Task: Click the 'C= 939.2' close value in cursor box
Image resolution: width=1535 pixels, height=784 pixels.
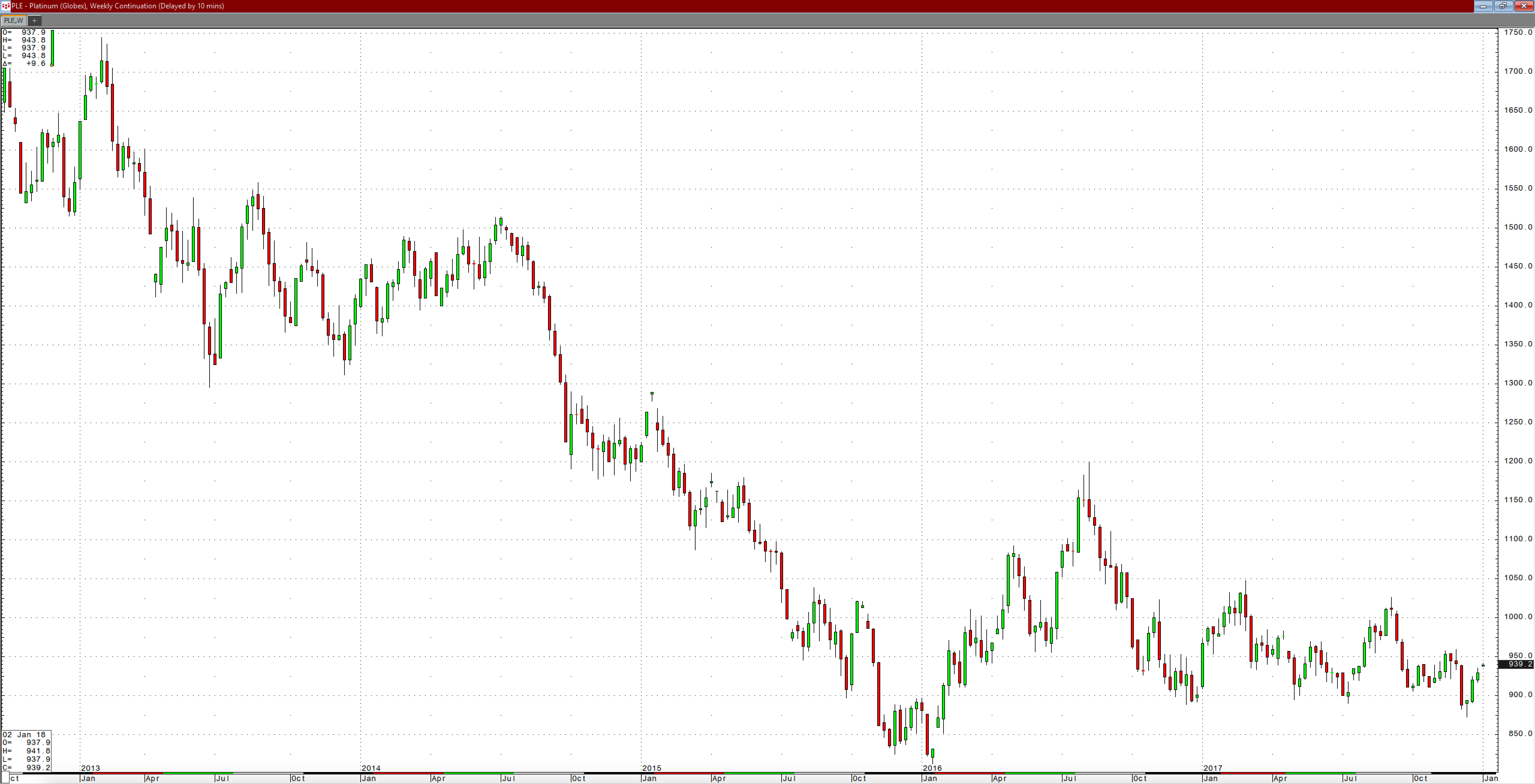Action: (26, 767)
